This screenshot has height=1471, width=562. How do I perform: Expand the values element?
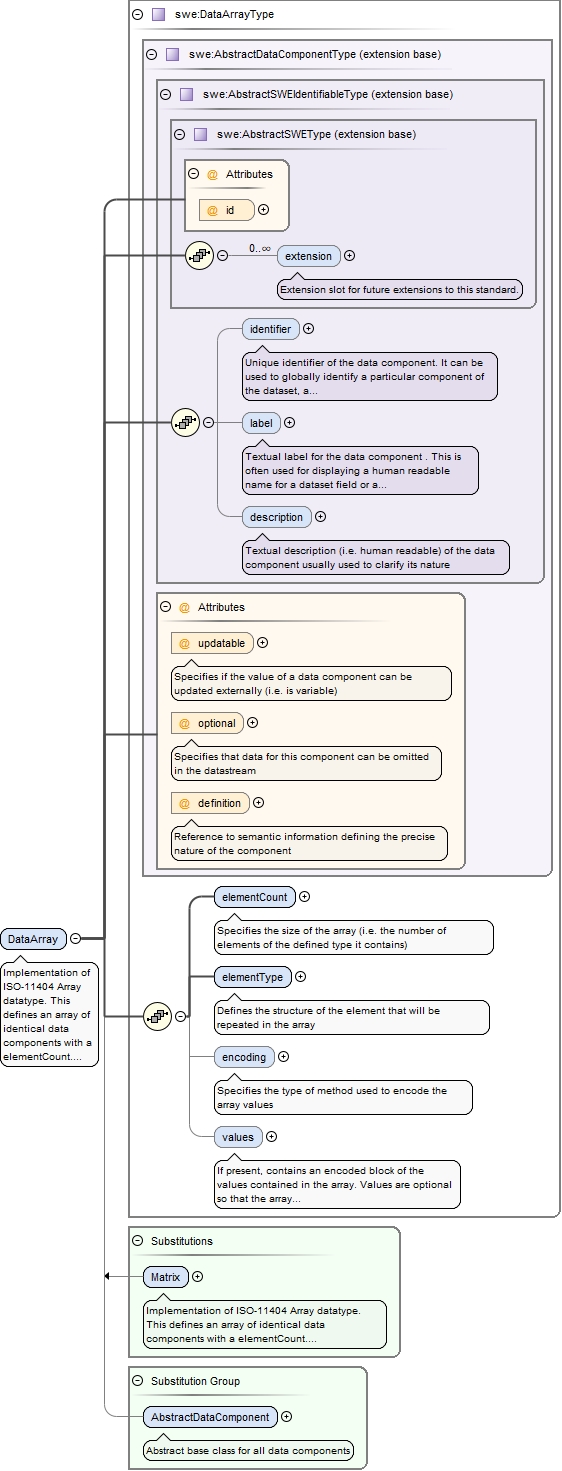[x=271, y=1136]
